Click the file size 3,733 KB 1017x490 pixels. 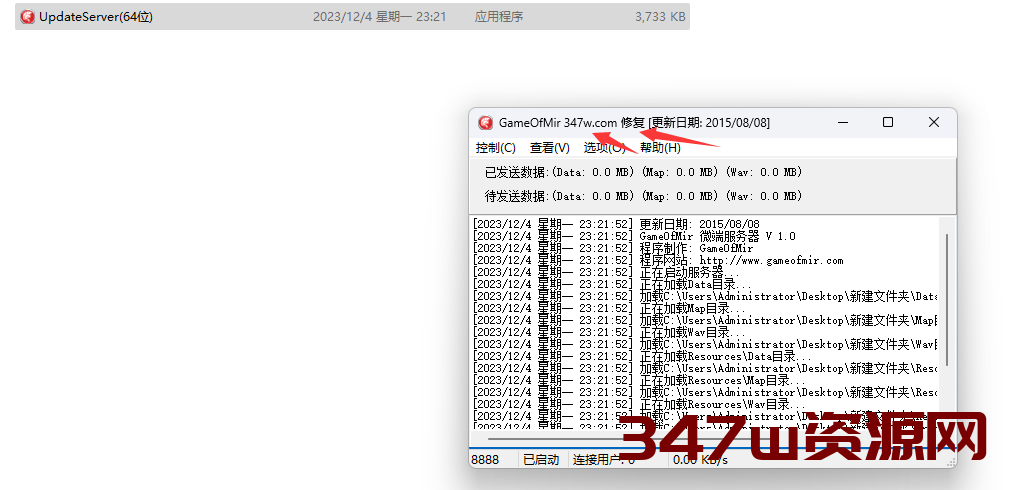tap(660, 17)
